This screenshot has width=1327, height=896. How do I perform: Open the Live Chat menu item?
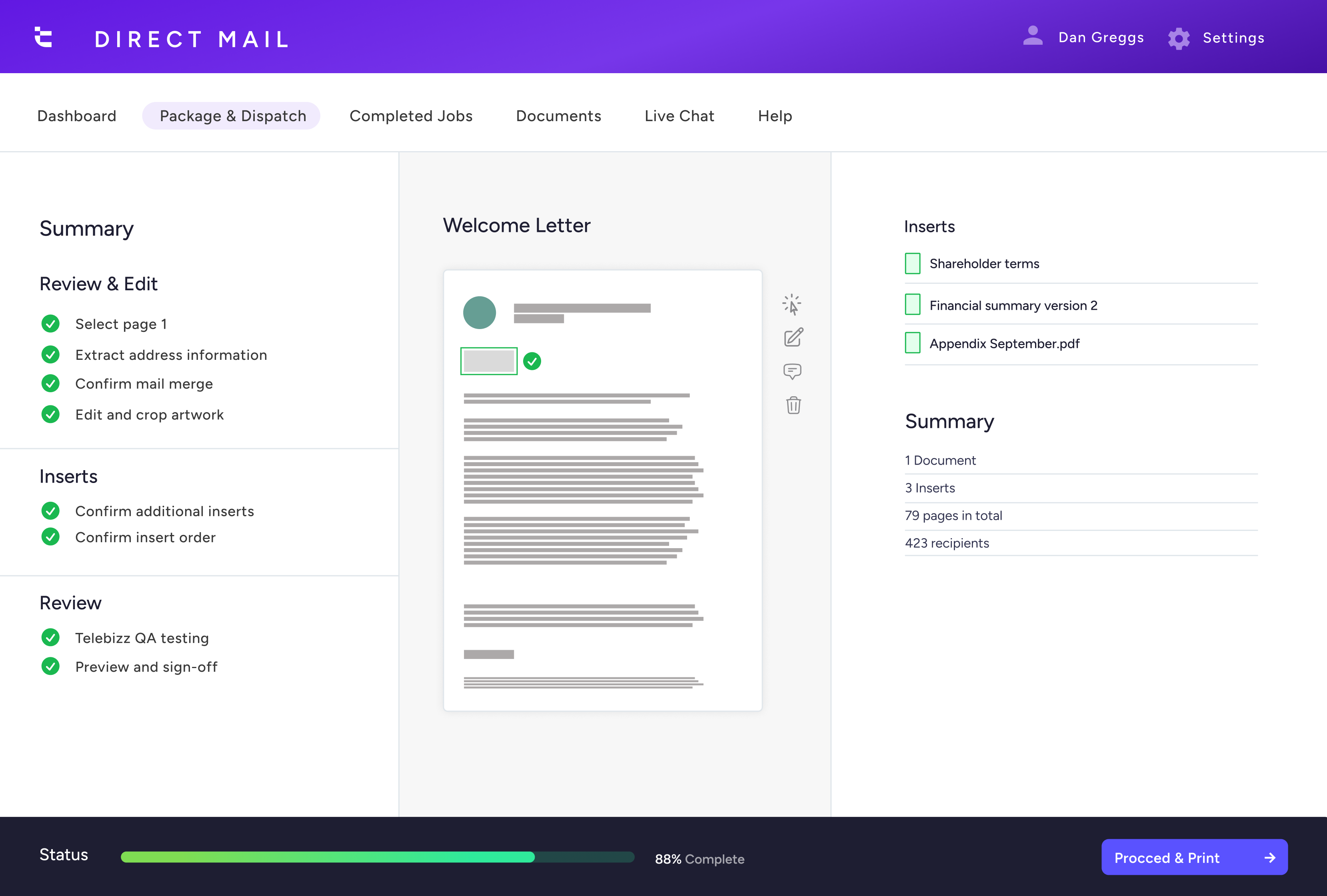click(680, 115)
